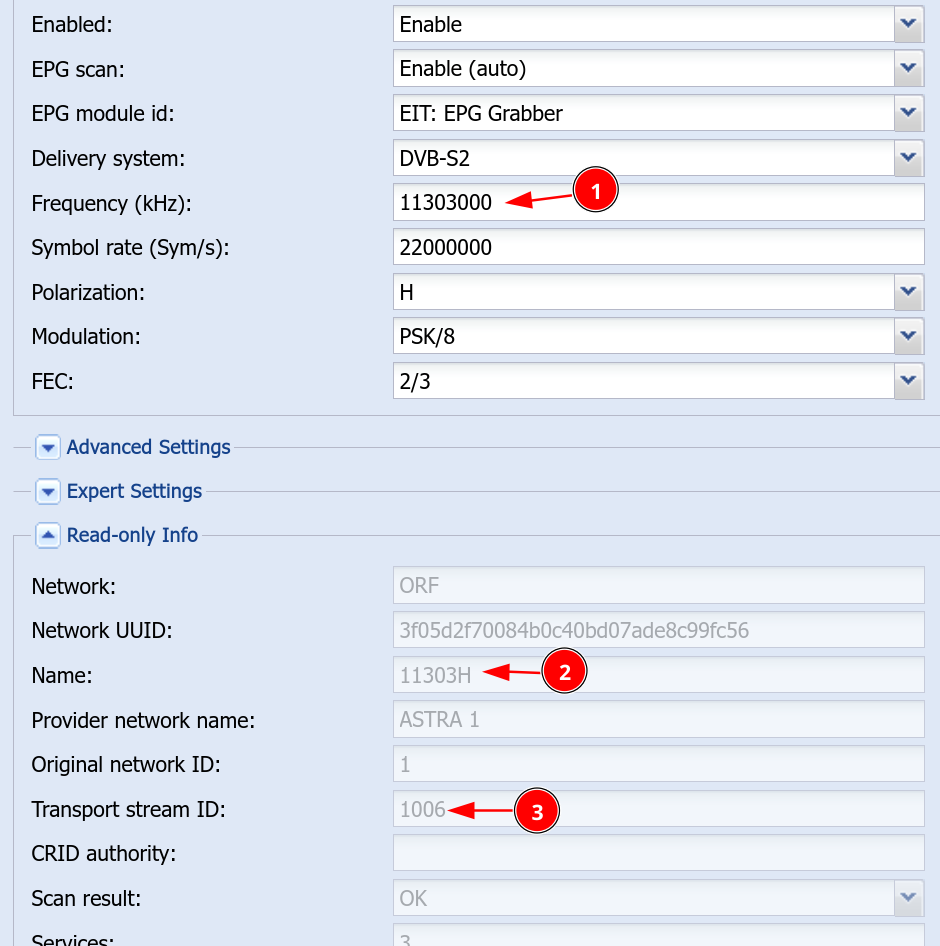
Task: Expand the Advanced Settings arrow icon
Action: pyautogui.click(x=48, y=448)
